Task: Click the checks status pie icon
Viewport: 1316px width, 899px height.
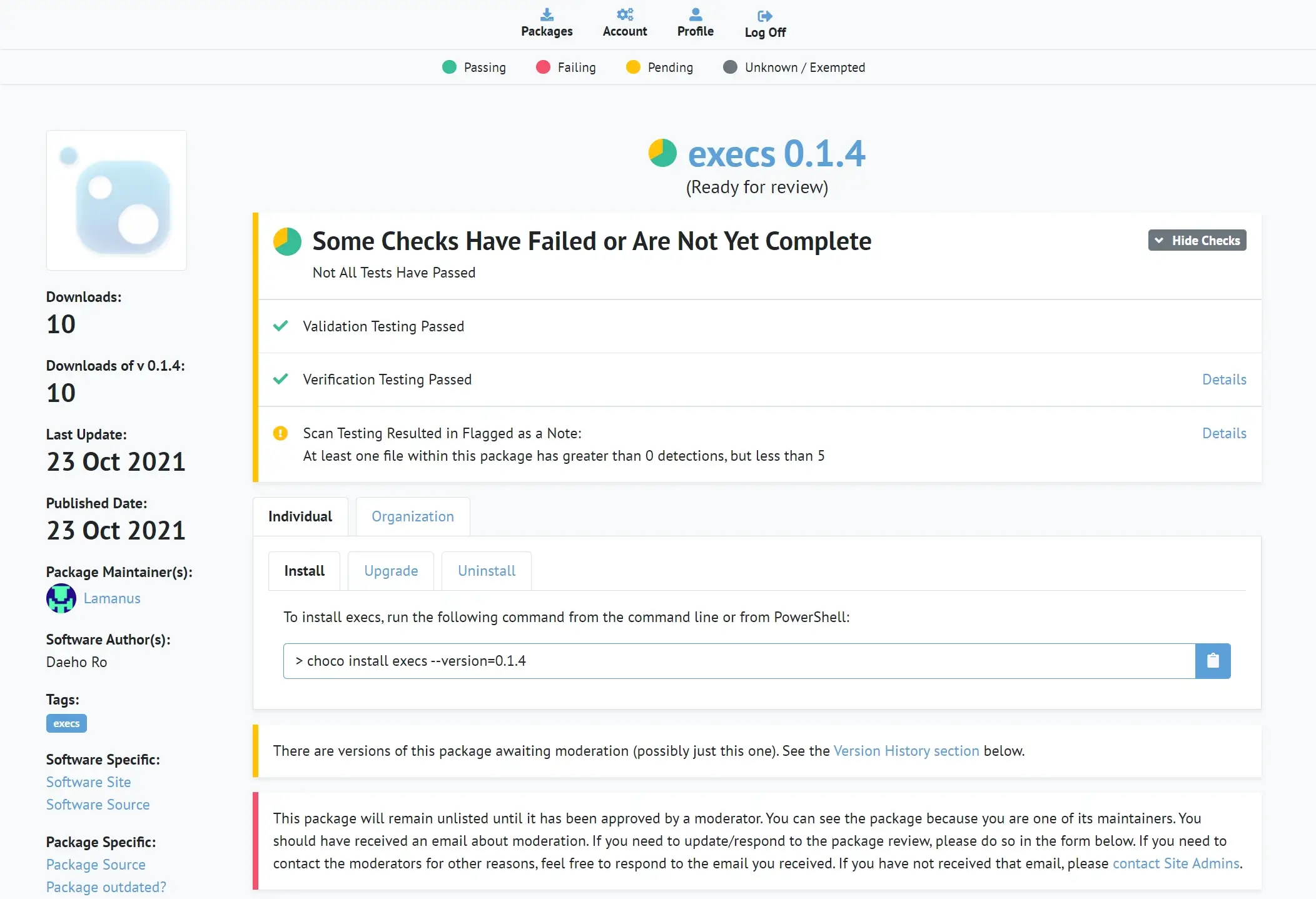Action: [x=287, y=241]
